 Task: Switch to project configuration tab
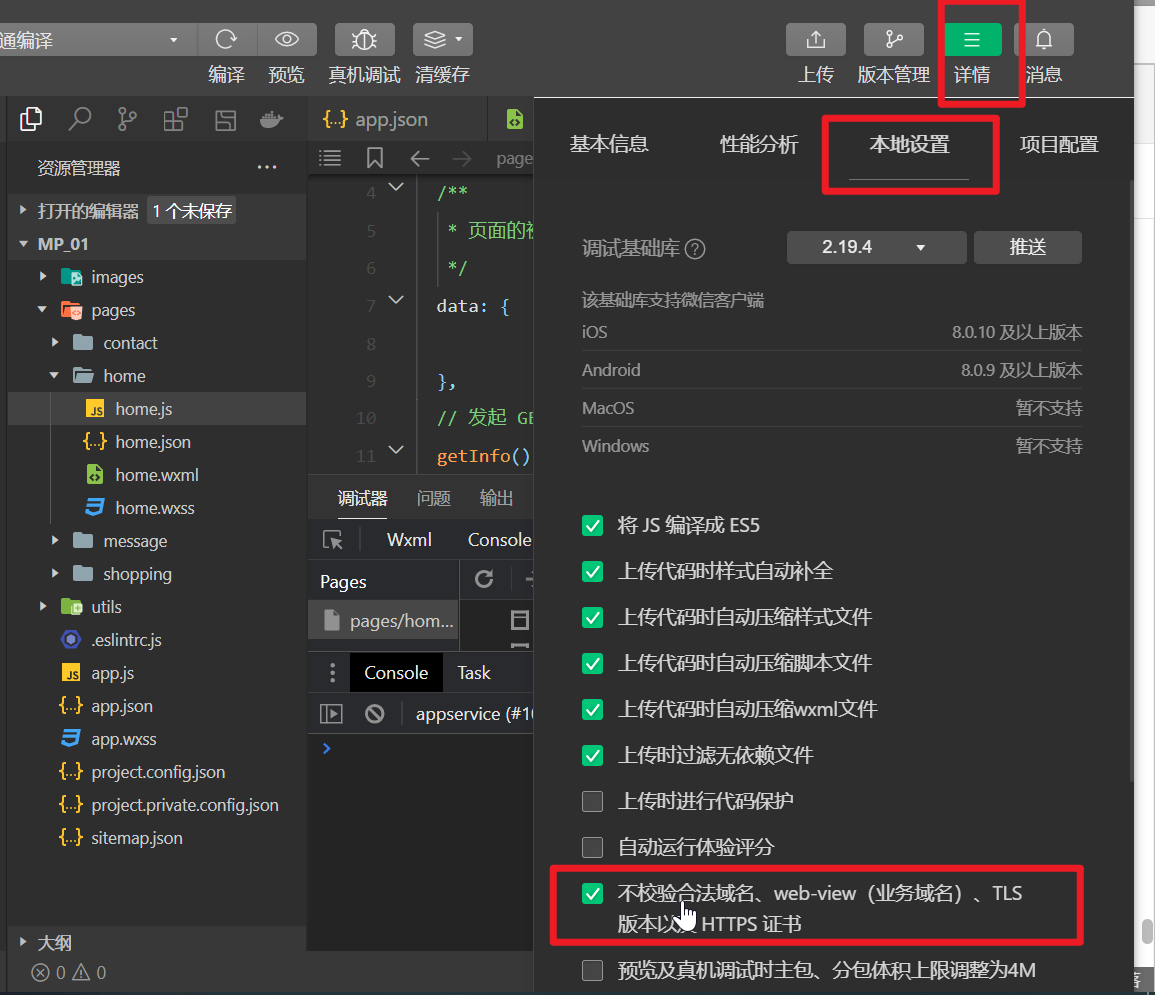point(1059,144)
